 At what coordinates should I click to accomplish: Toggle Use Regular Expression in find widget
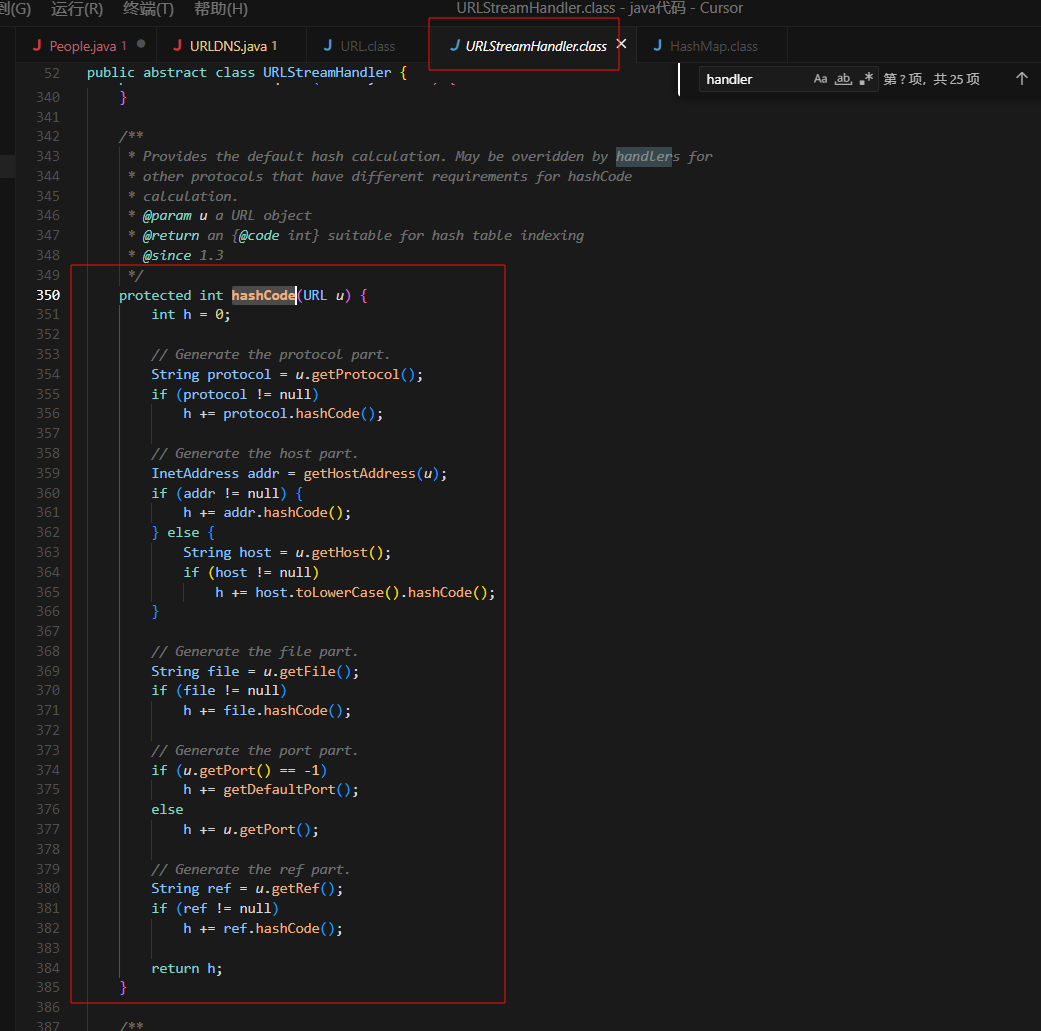[866, 79]
